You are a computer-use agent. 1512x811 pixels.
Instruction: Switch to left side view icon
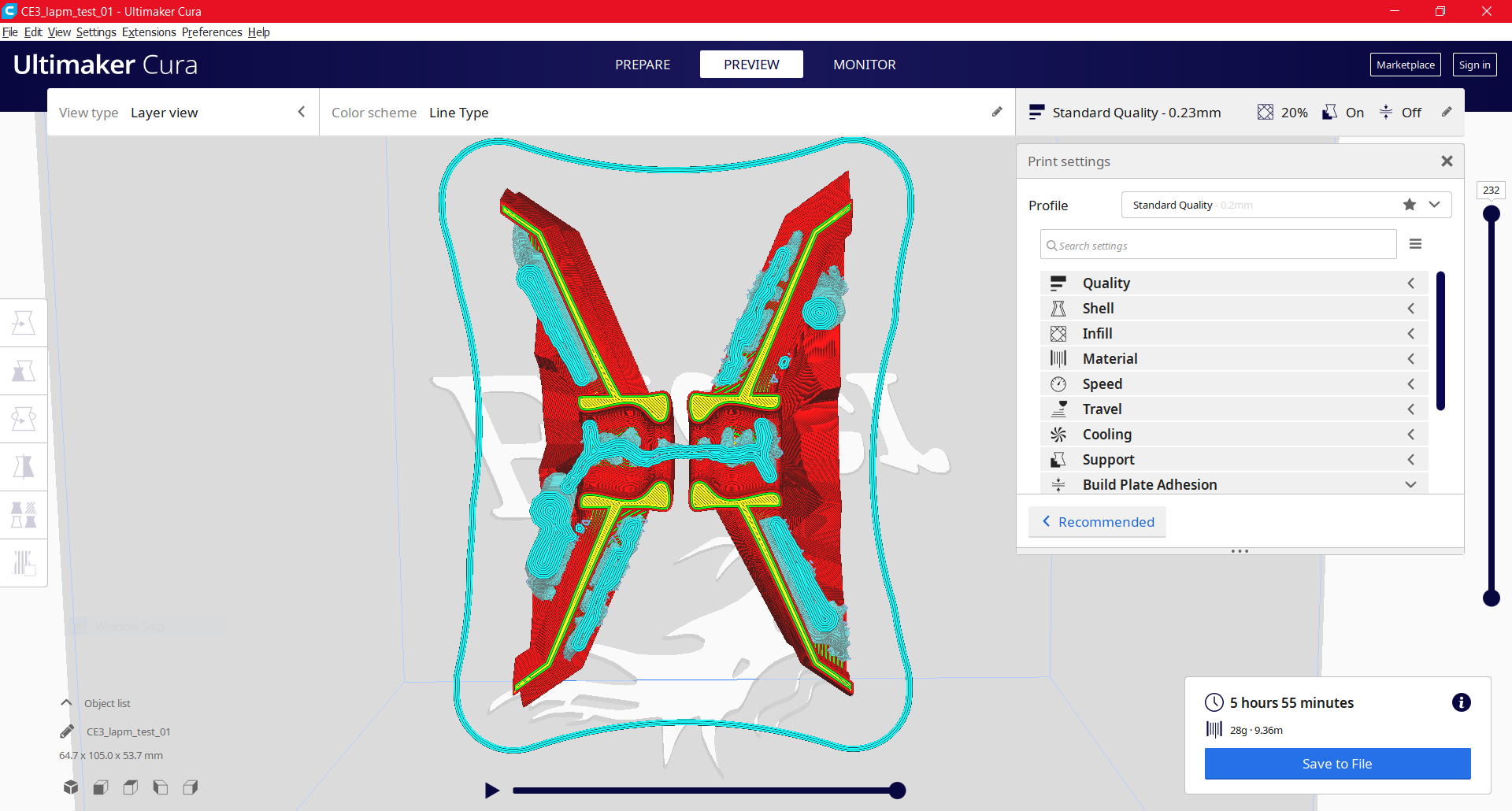coord(161,787)
